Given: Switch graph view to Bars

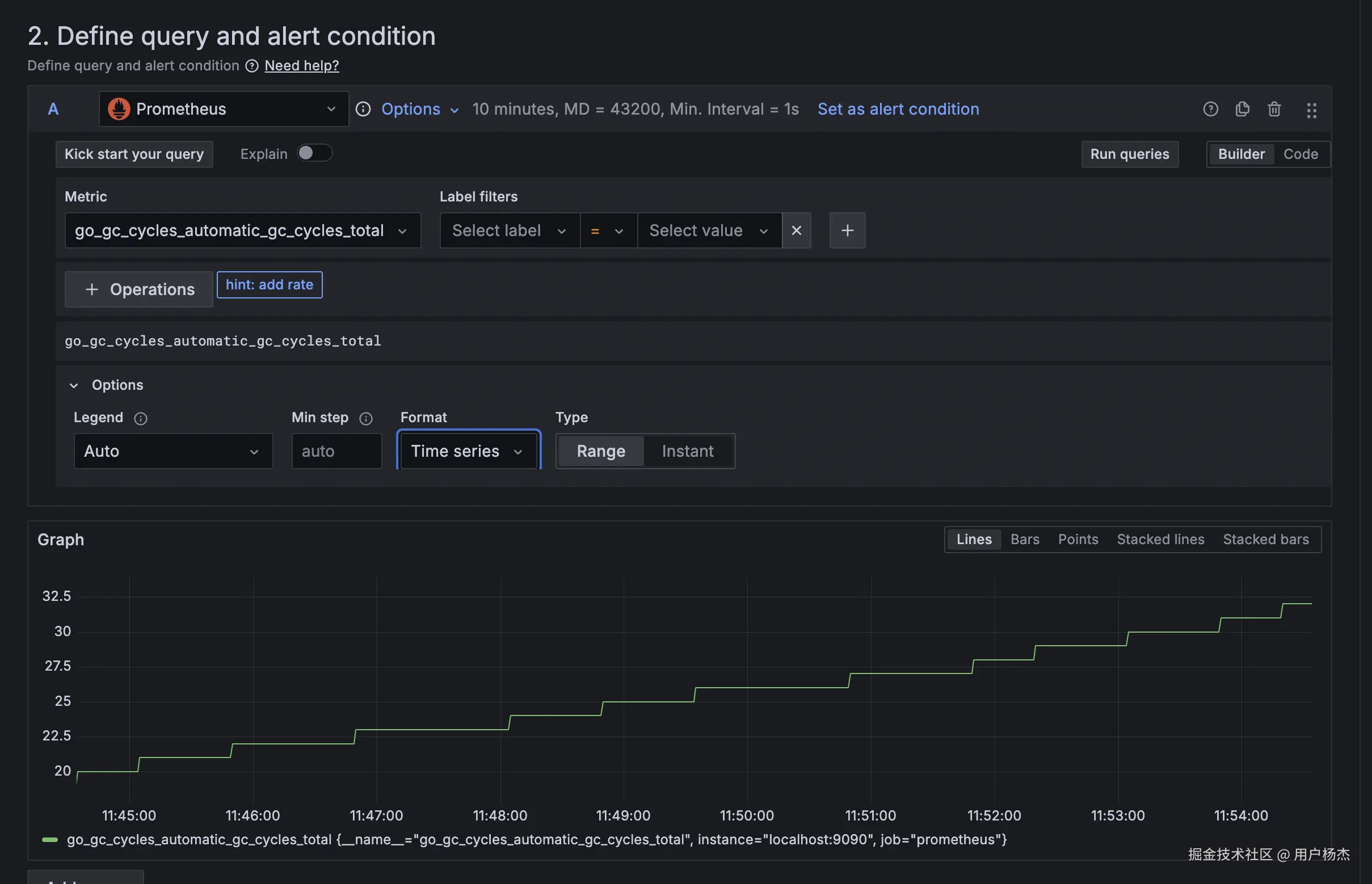Looking at the screenshot, I should pyautogui.click(x=1025, y=540).
